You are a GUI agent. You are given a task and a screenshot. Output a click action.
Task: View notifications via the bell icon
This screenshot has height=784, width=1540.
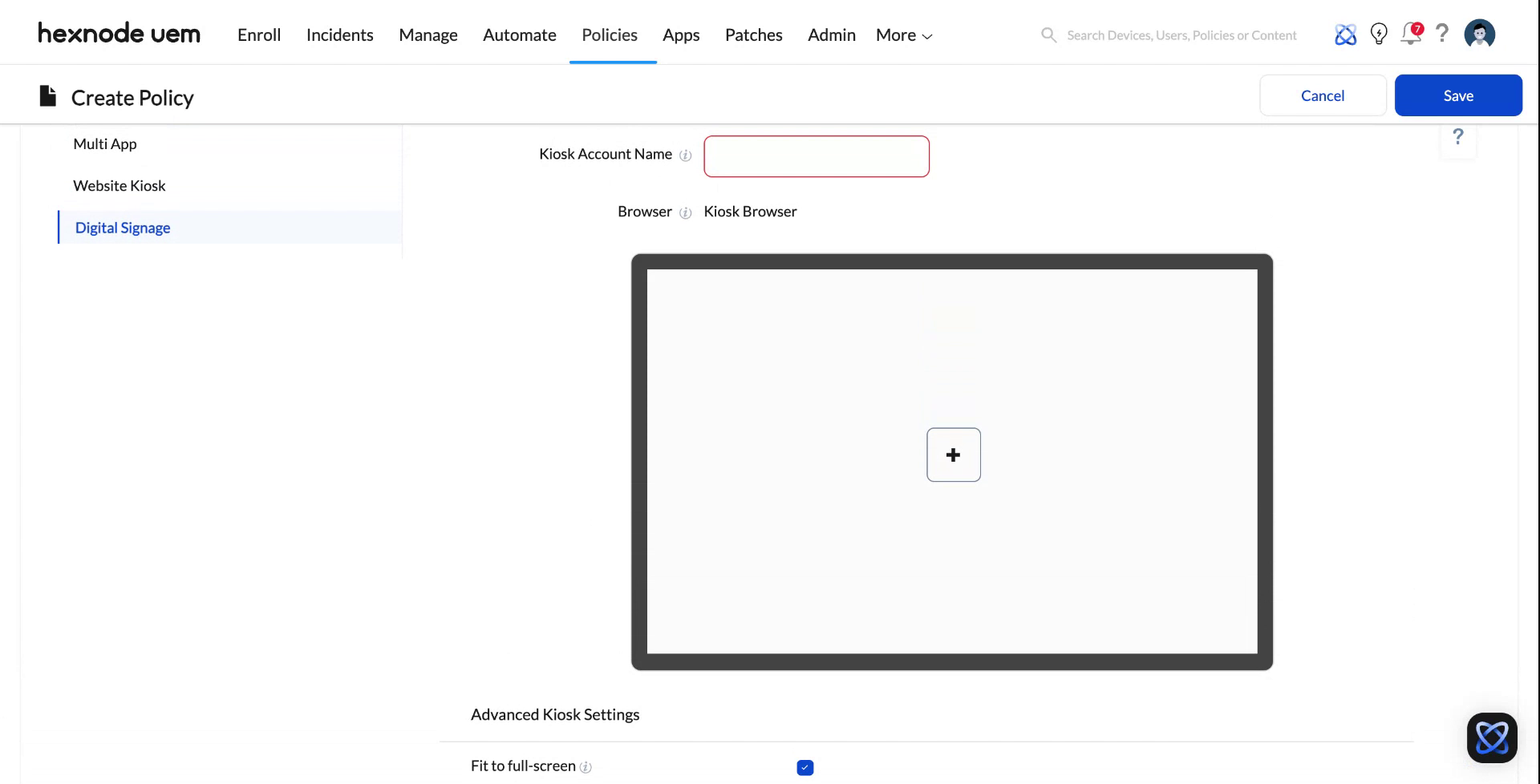pyautogui.click(x=1410, y=34)
